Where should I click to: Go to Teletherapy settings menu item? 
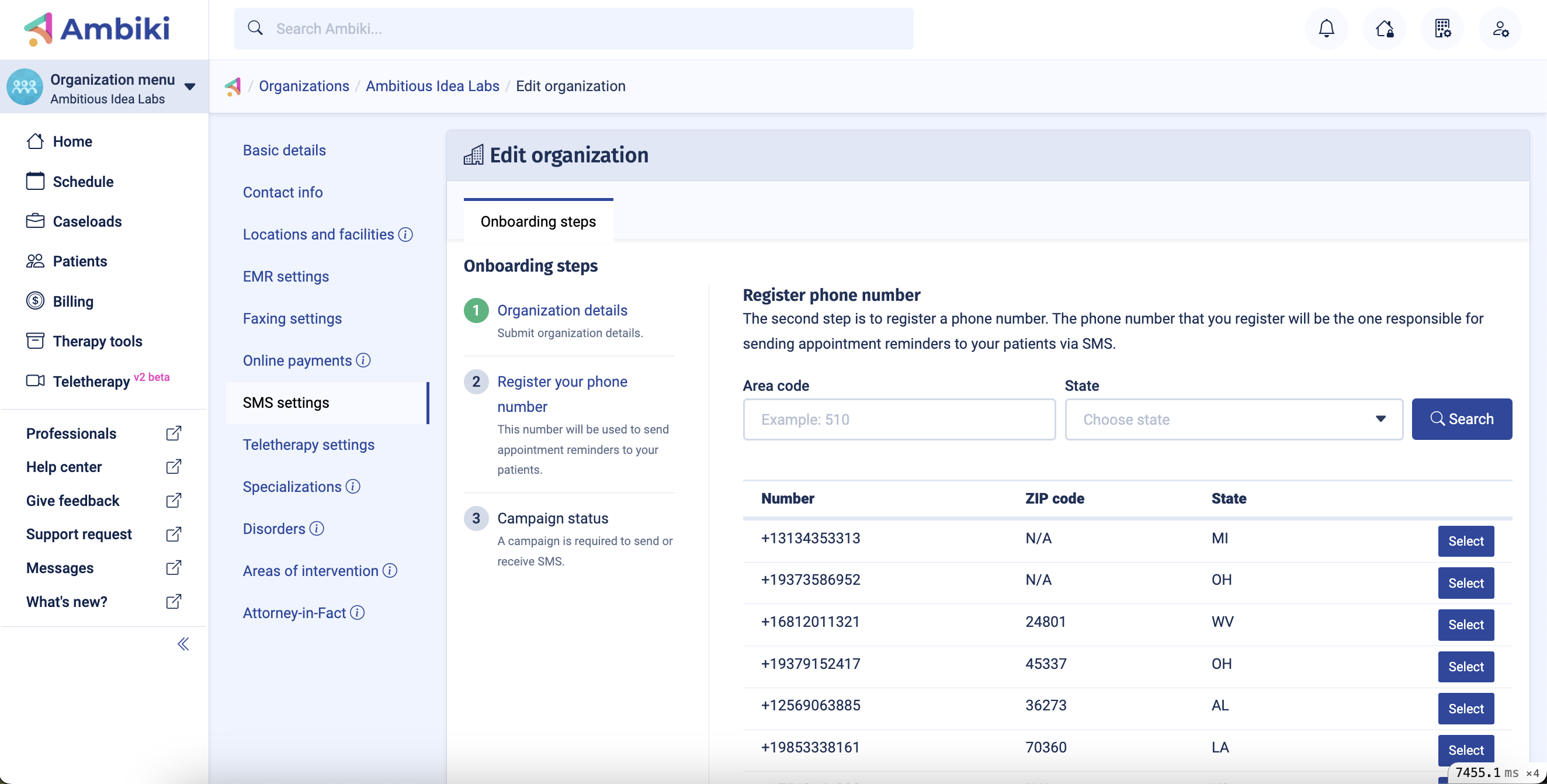(x=308, y=444)
